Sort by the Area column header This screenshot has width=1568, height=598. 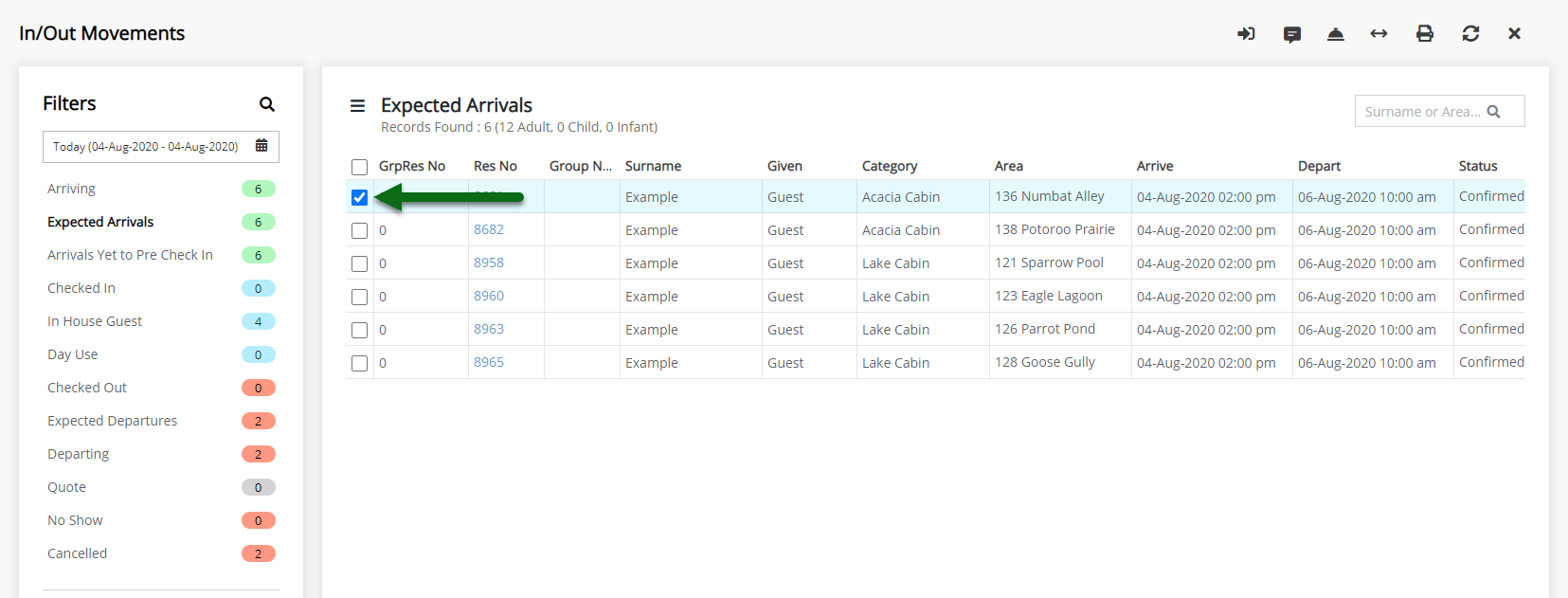(1009, 166)
